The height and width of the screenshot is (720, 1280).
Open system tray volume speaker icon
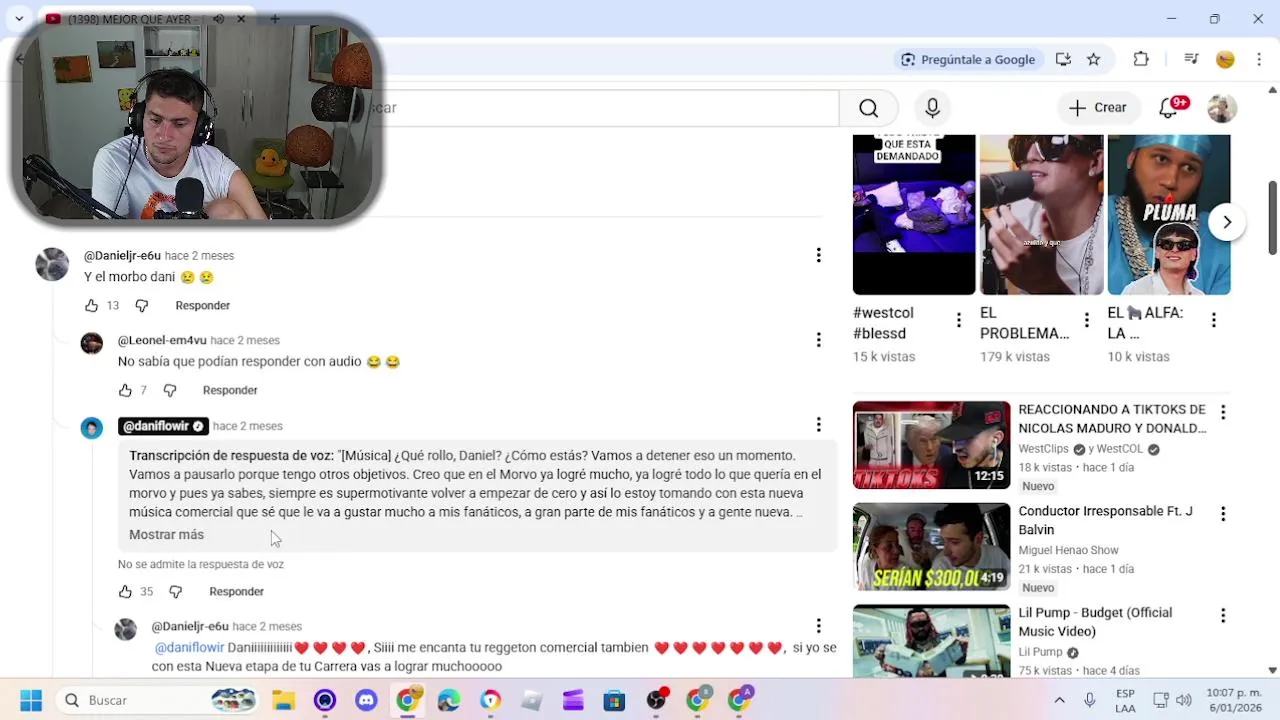(1184, 700)
